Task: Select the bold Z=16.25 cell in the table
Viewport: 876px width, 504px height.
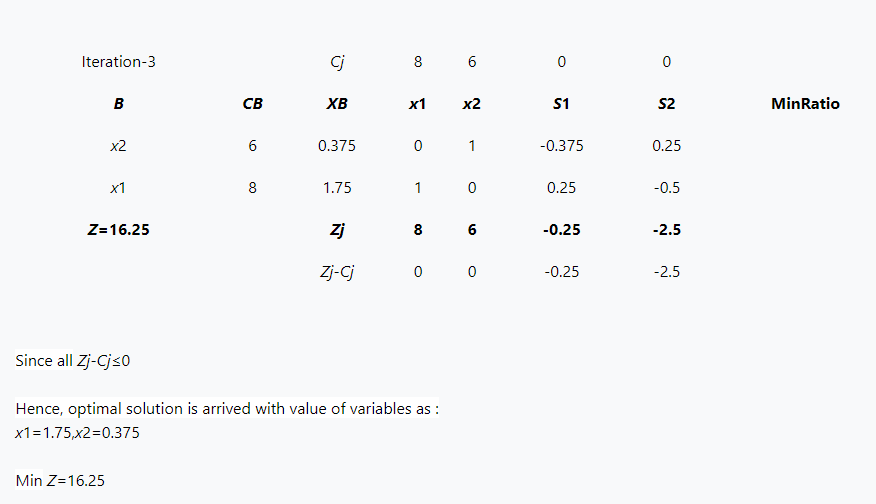Action: point(118,230)
